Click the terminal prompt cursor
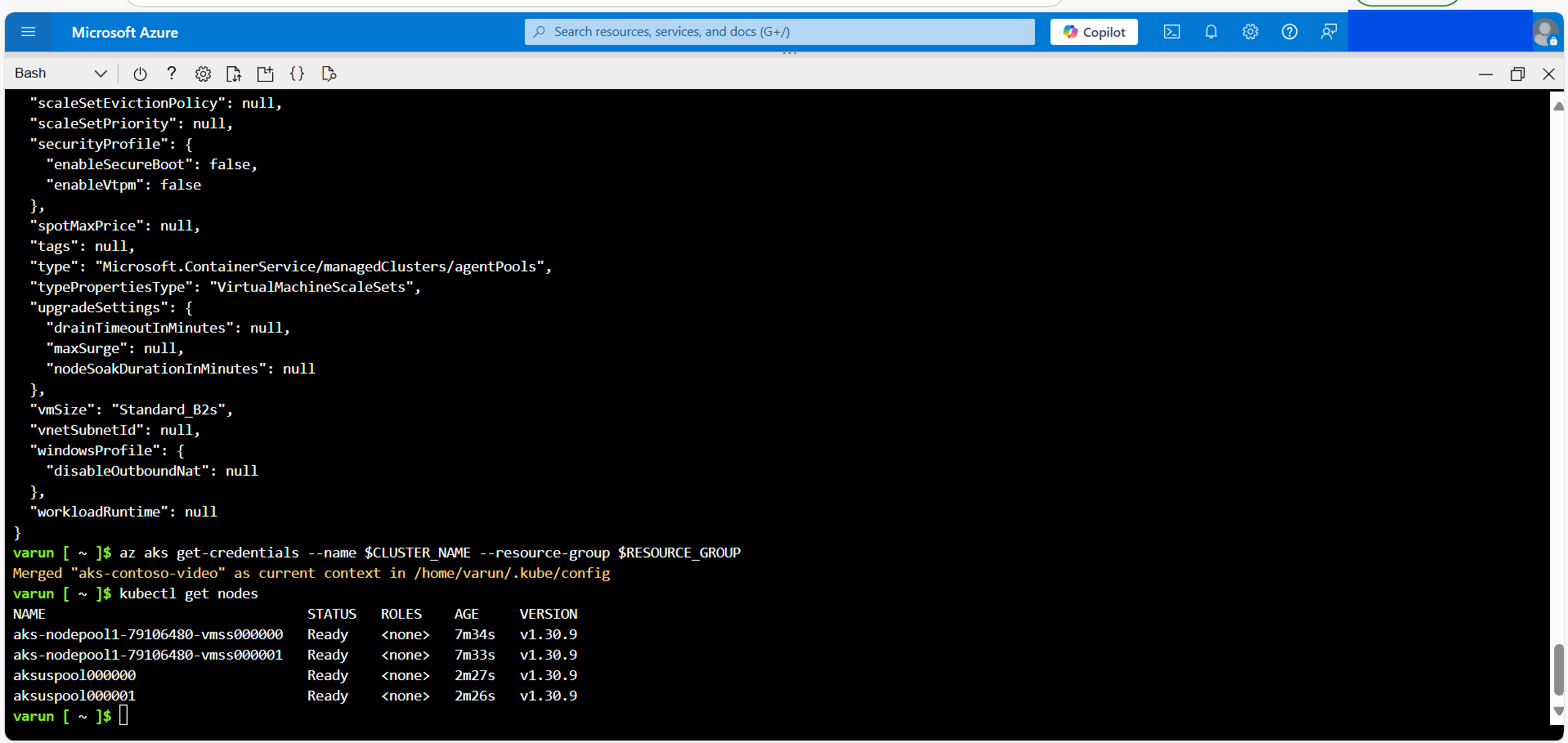This screenshot has width=1568, height=743. [x=123, y=716]
